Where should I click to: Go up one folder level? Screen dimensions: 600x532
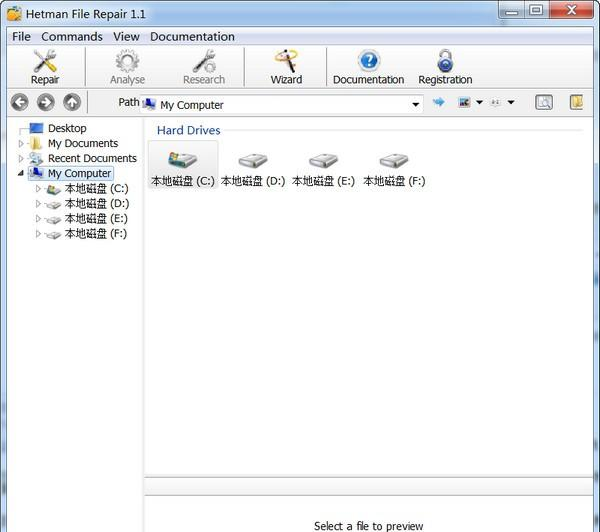pos(72,102)
